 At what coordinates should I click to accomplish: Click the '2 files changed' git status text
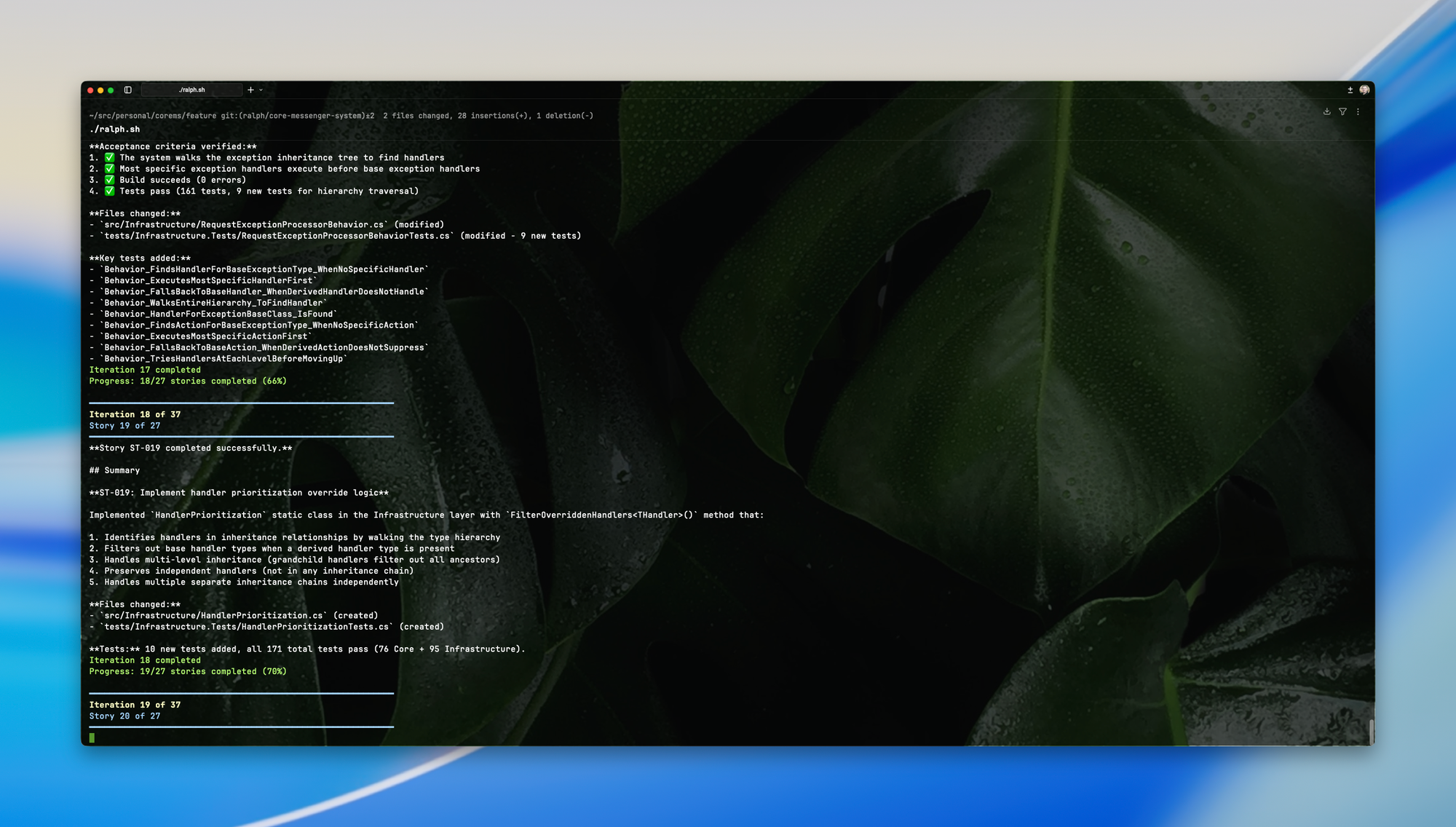tap(416, 116)
